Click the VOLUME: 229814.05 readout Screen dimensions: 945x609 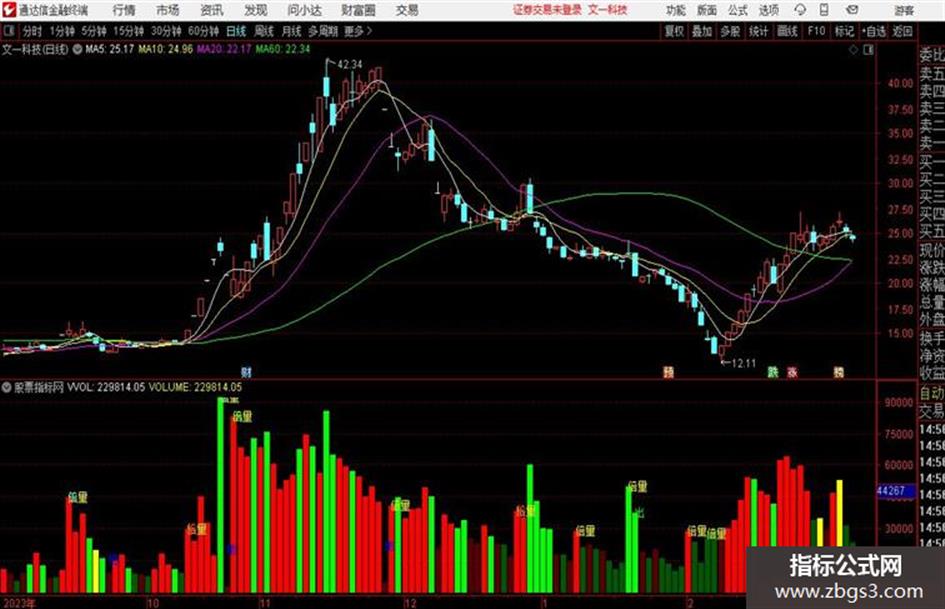tap(195, 387)
